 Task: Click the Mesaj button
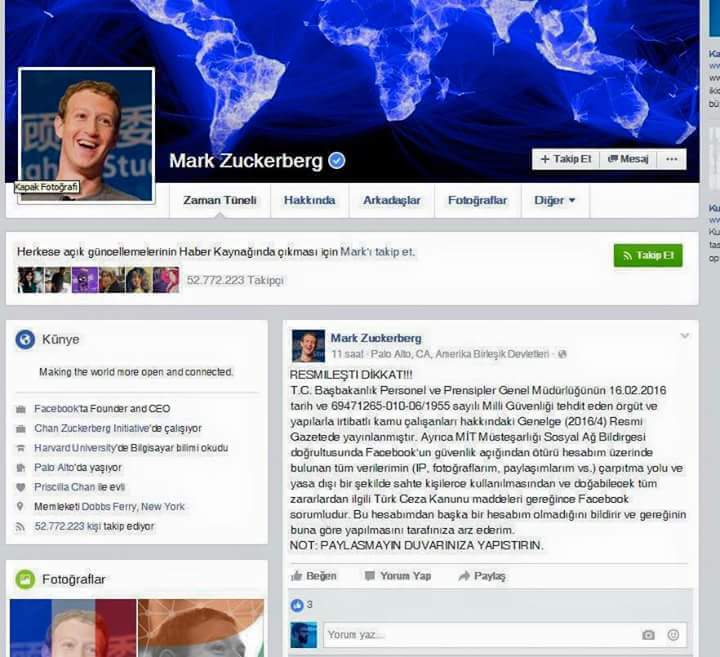click(628, 159)
